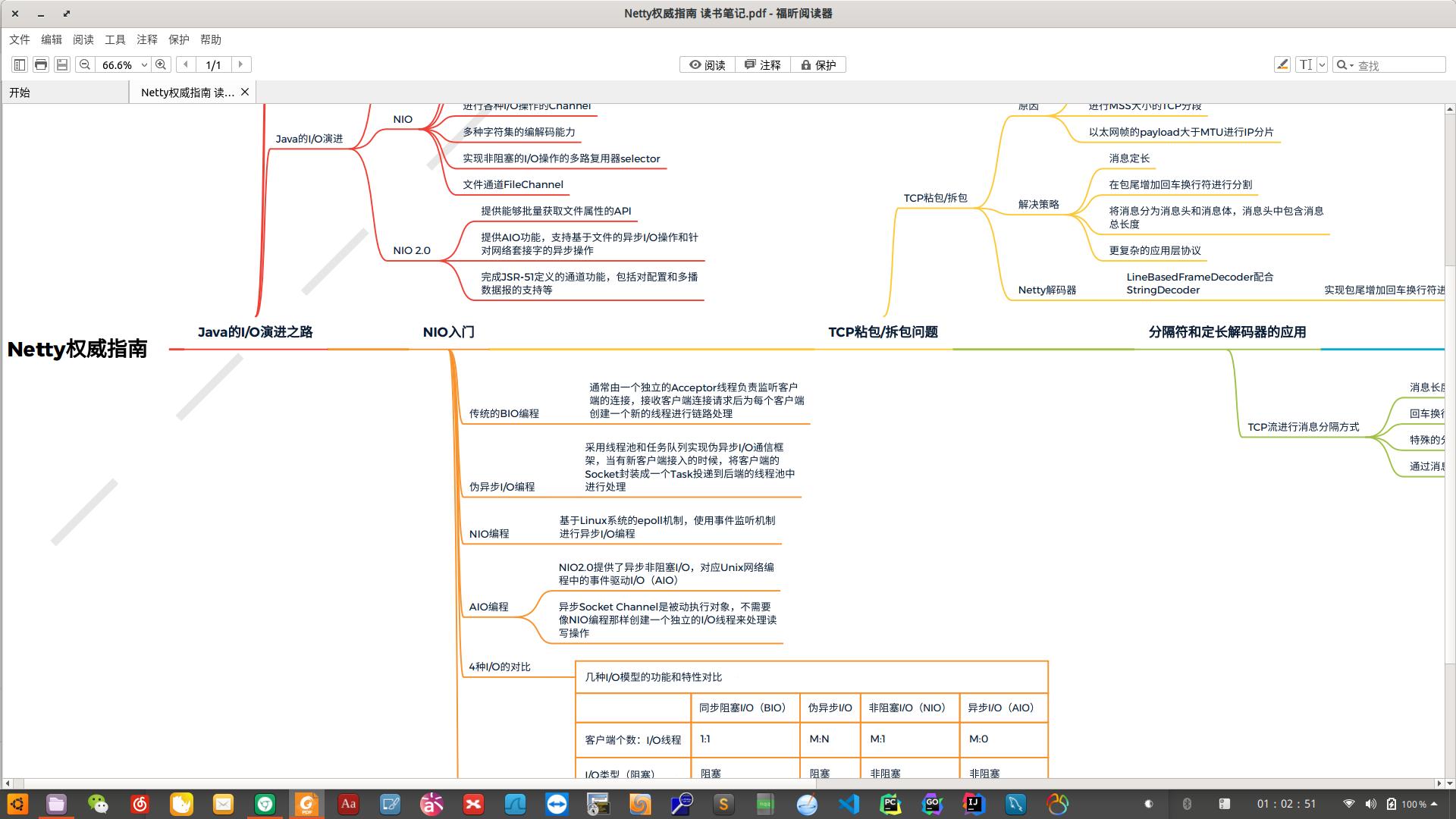Click the 查找 search input field
The width and height of the screenshot is (1456, 819).
pyautogui.click(x=1400, y=65)
